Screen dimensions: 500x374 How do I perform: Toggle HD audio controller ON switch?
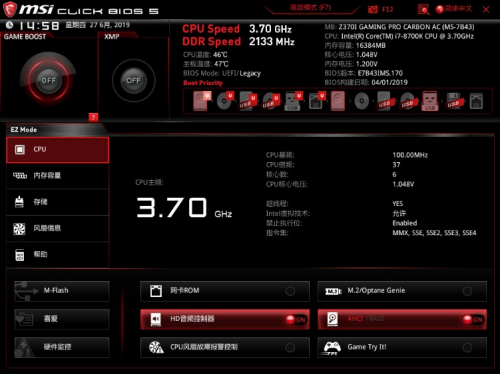pos(296,319)
